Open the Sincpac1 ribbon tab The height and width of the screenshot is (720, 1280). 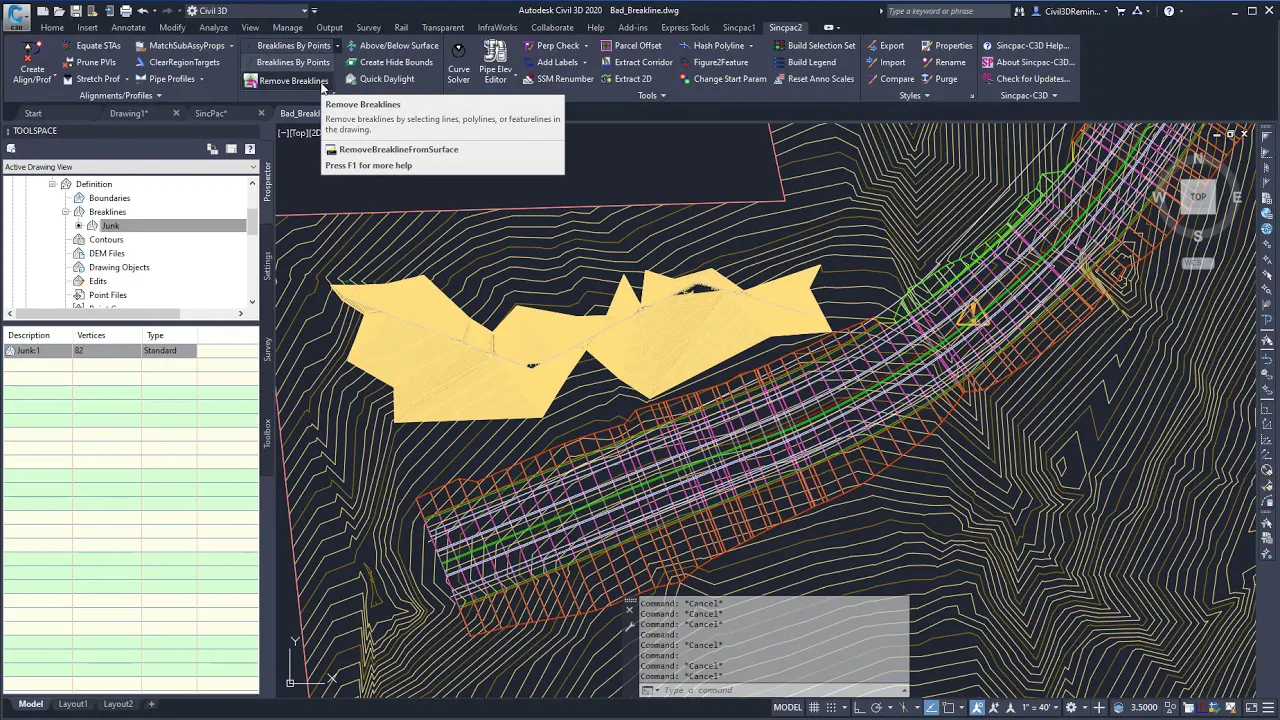(739, 28)
